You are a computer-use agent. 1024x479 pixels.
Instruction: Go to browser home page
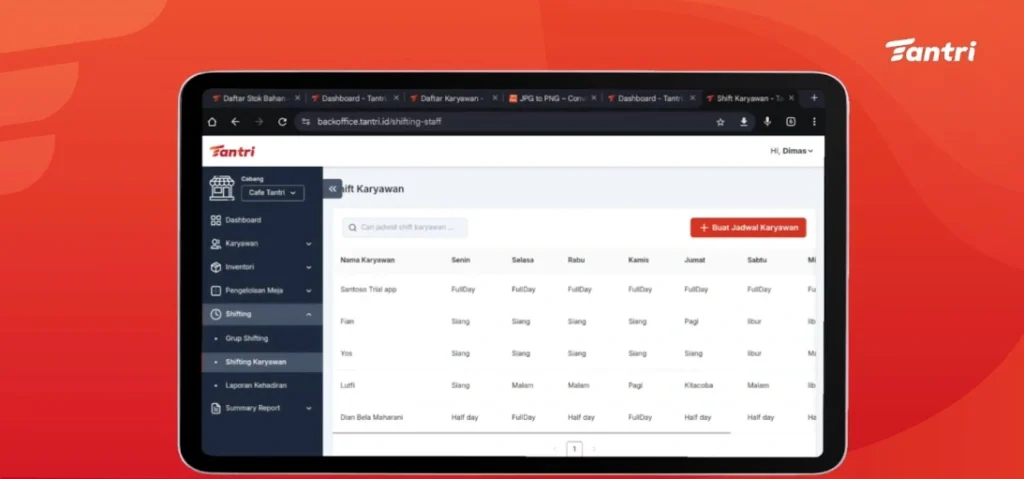point(212,122)
